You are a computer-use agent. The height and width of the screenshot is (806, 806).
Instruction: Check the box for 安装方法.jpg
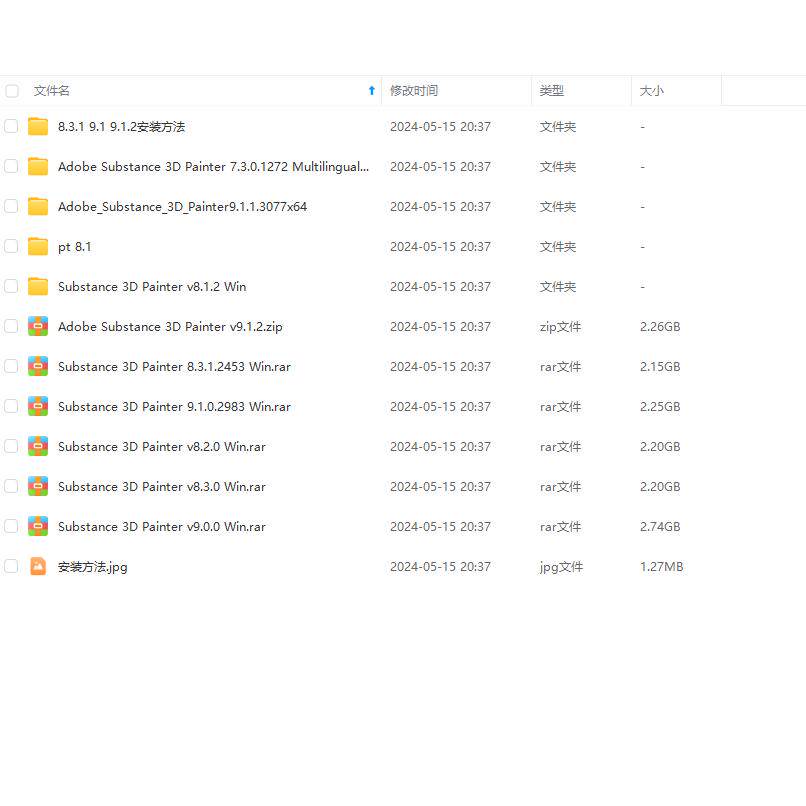click(x=11, y=566)
